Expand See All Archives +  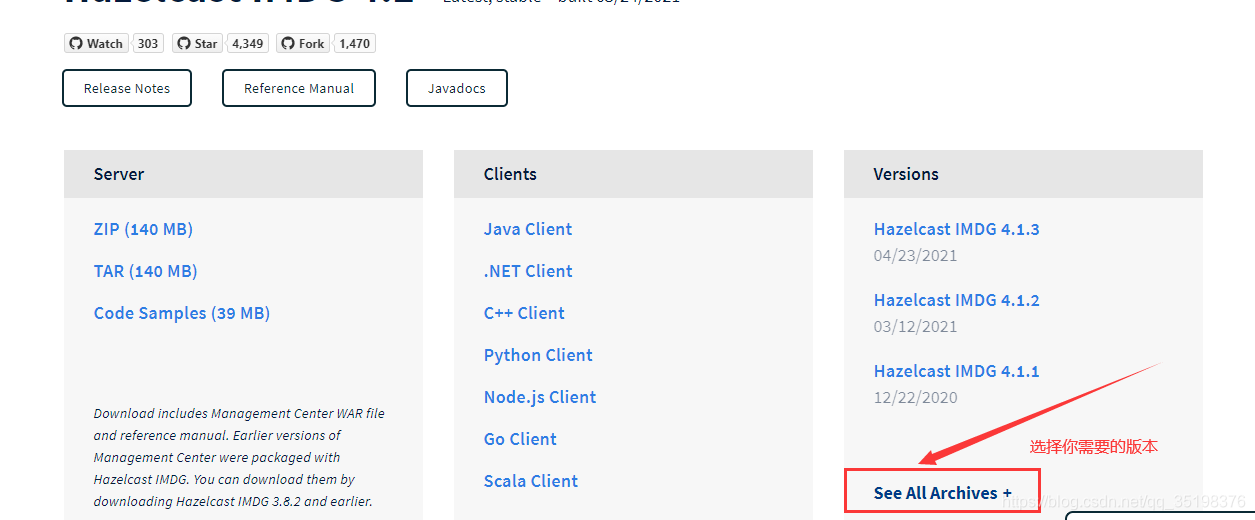click(943, 492)
